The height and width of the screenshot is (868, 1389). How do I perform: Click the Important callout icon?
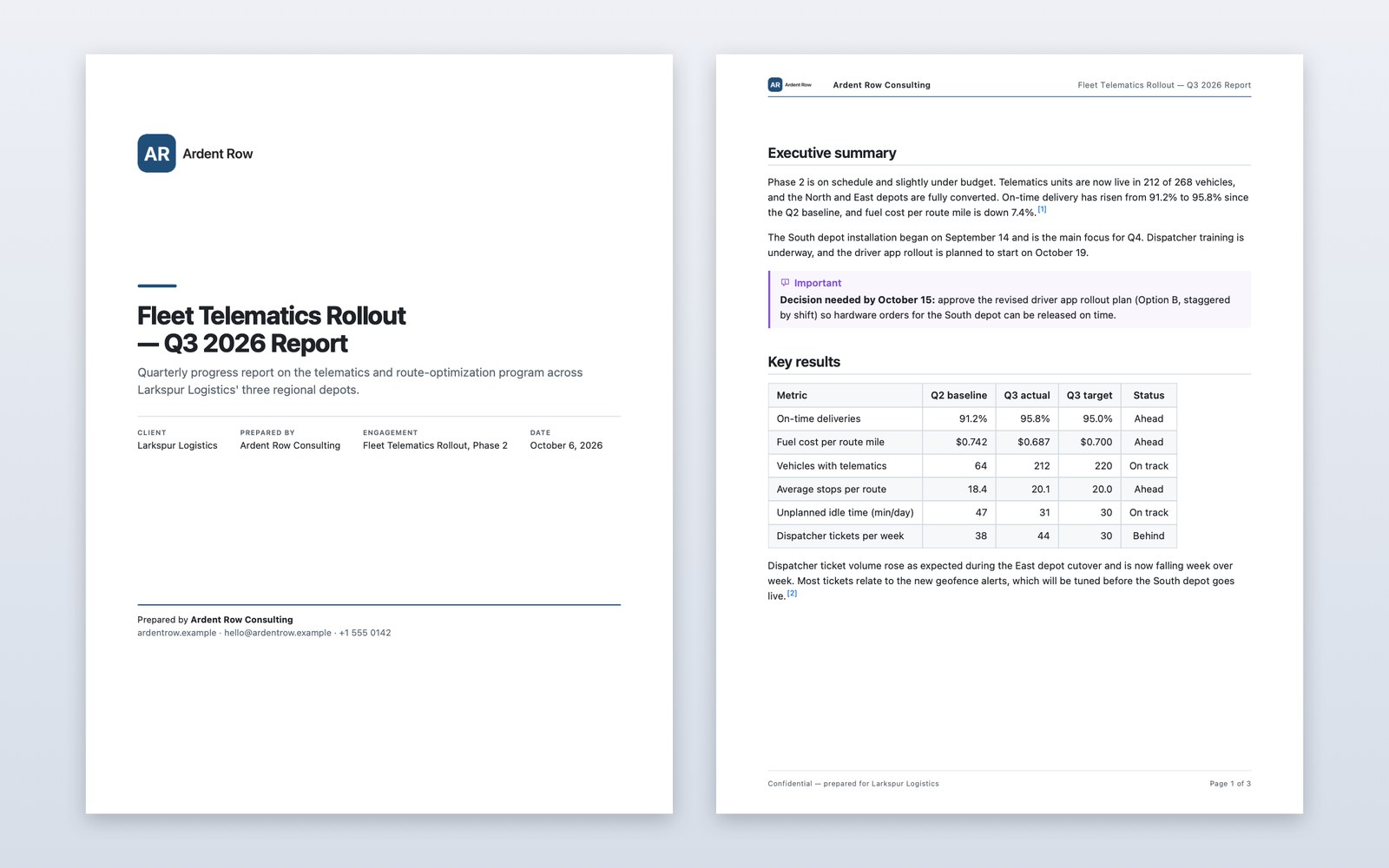785,283
